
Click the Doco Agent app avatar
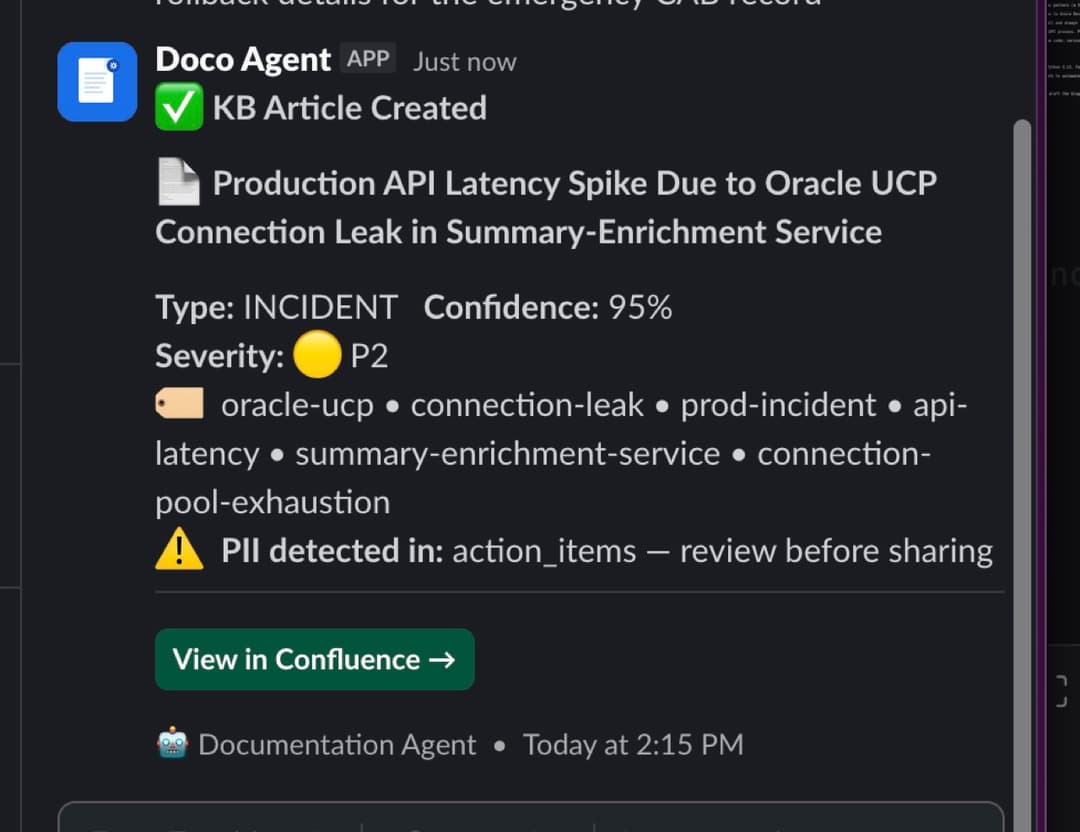click(x=97, y=82)
